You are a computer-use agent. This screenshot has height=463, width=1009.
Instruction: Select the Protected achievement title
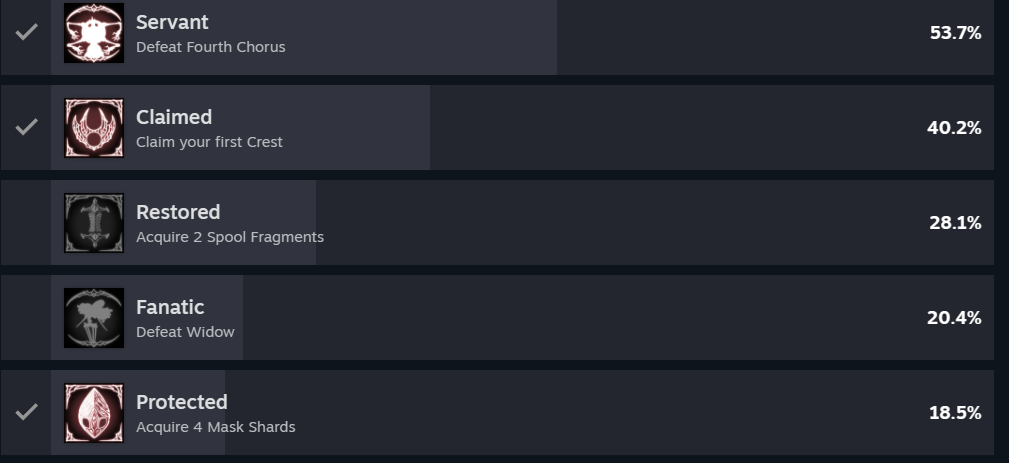click(x=182, y=402)
